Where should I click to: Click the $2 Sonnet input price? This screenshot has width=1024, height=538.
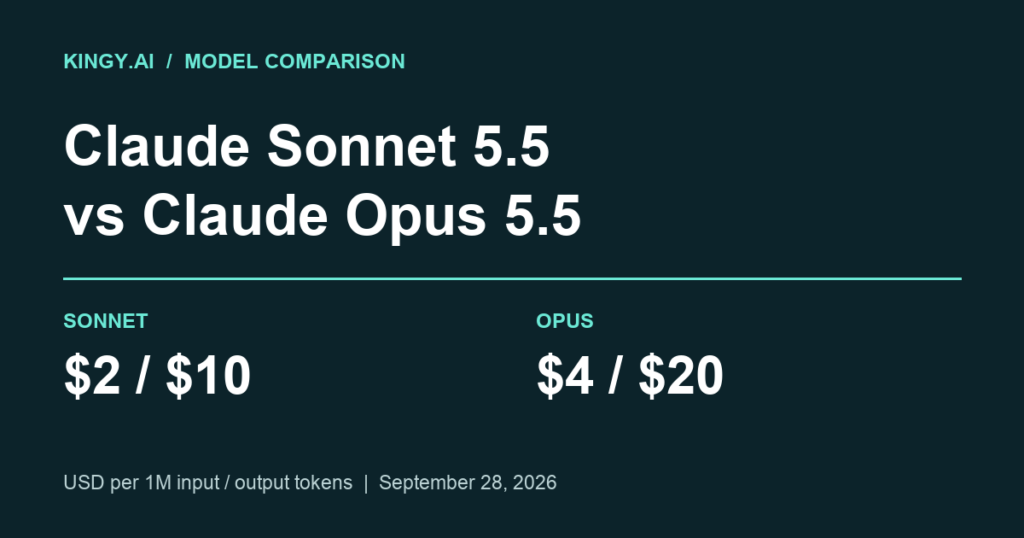tap(92, 375)
